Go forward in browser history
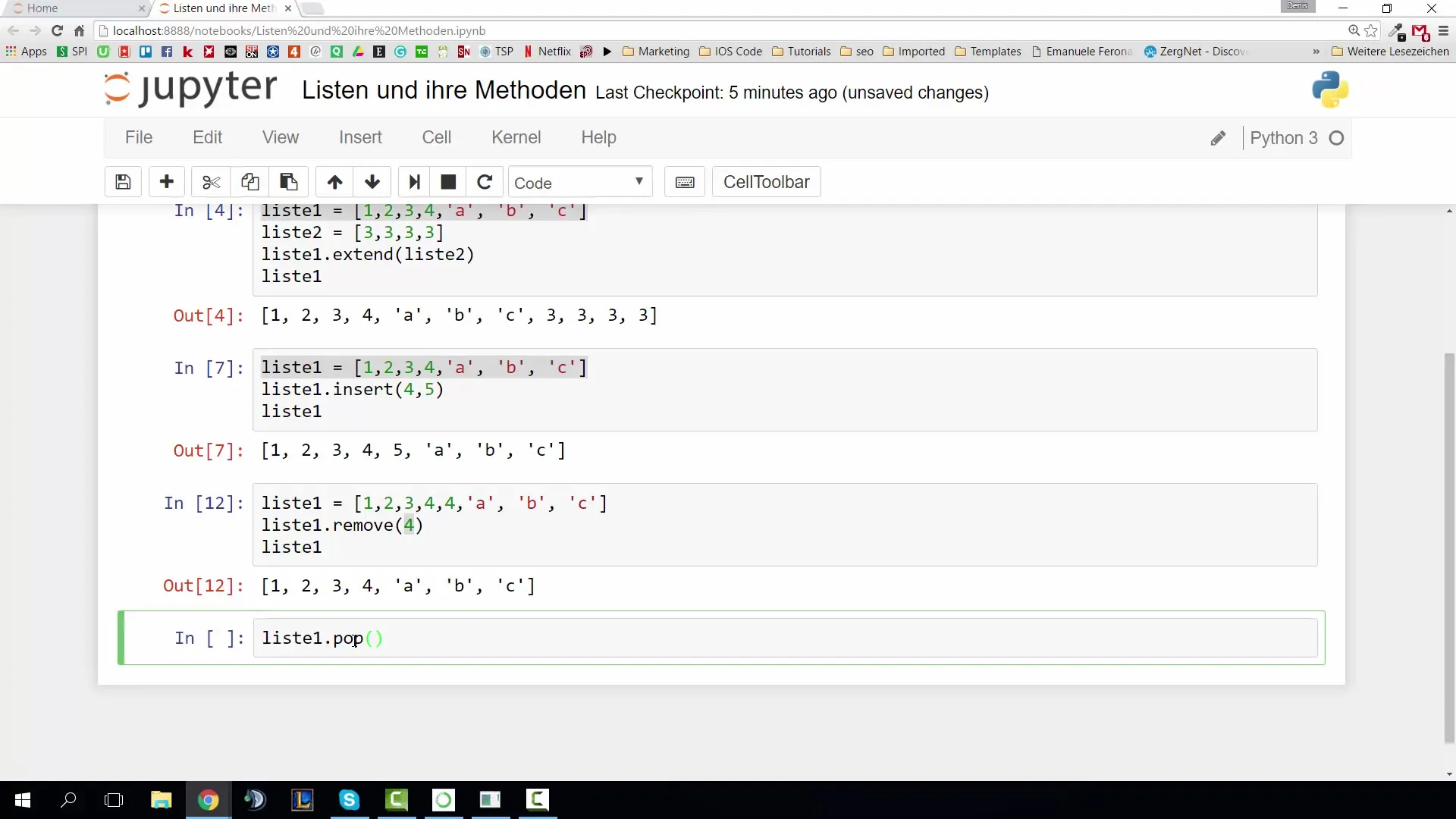 pos(35,30)
